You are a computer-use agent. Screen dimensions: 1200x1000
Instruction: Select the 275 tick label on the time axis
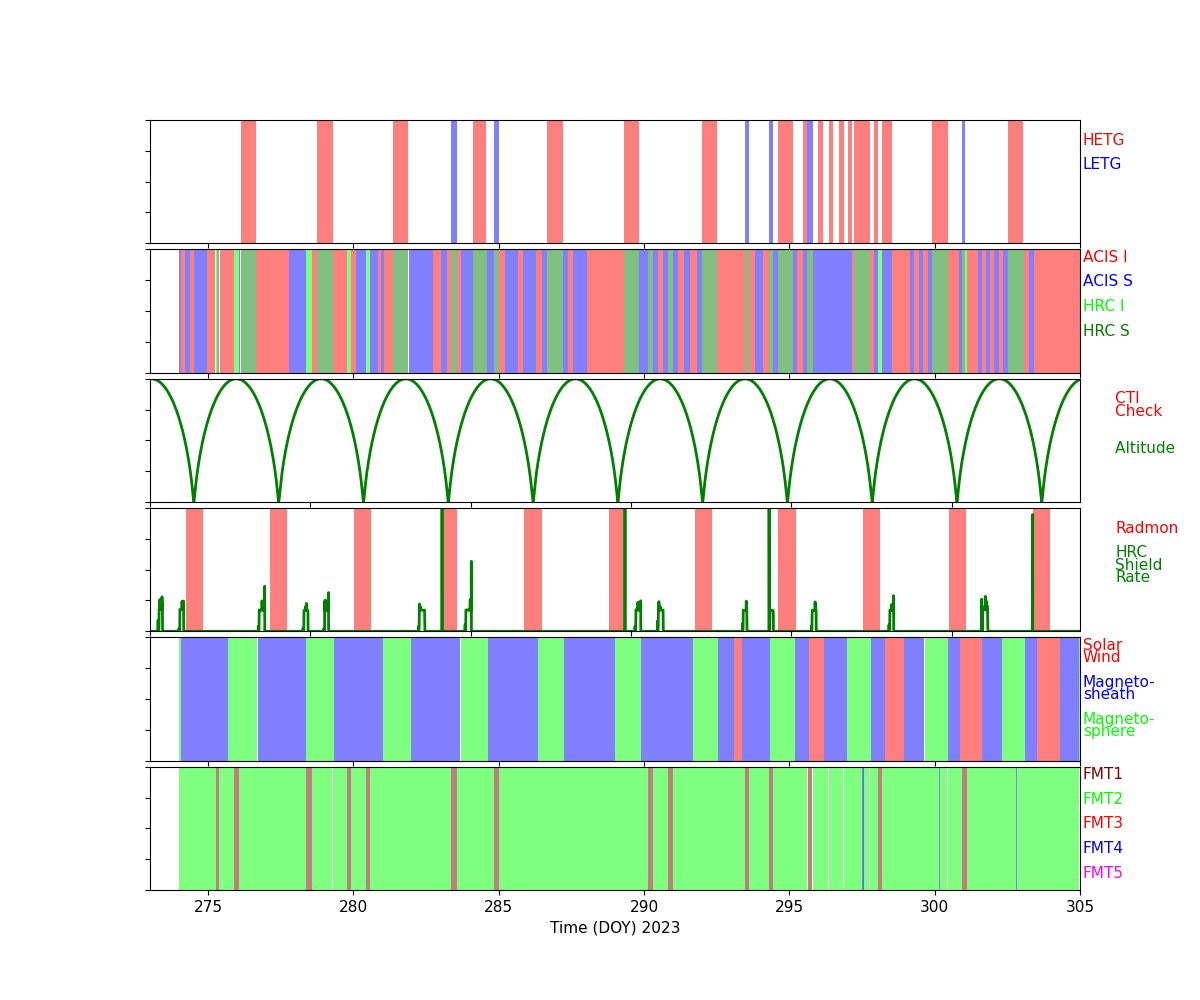(x=208, y=908)
